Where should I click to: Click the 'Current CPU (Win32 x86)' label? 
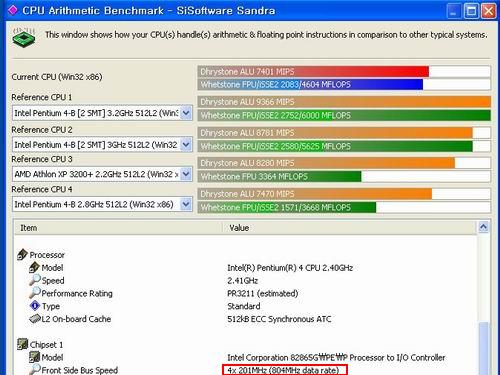click(x=57, y=77)
